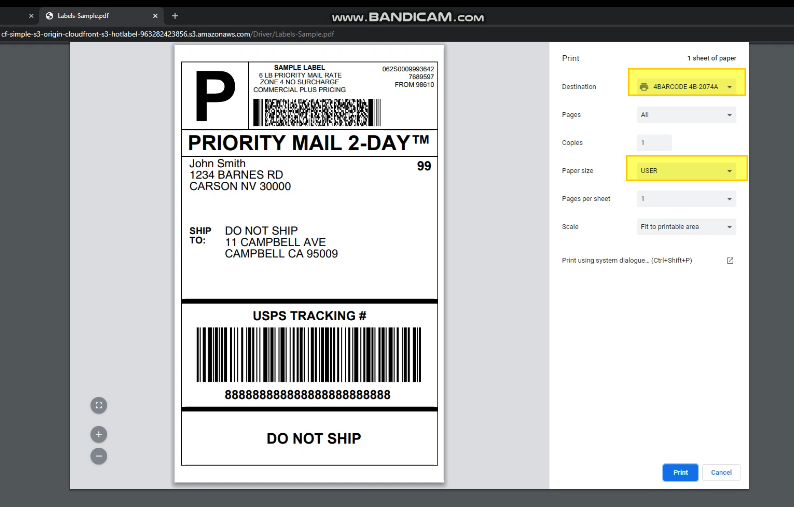Image resolution: width=794 pixels, height=507 pixels.
Task: Click the tracking number 8888 digits text
Action: 307,395
